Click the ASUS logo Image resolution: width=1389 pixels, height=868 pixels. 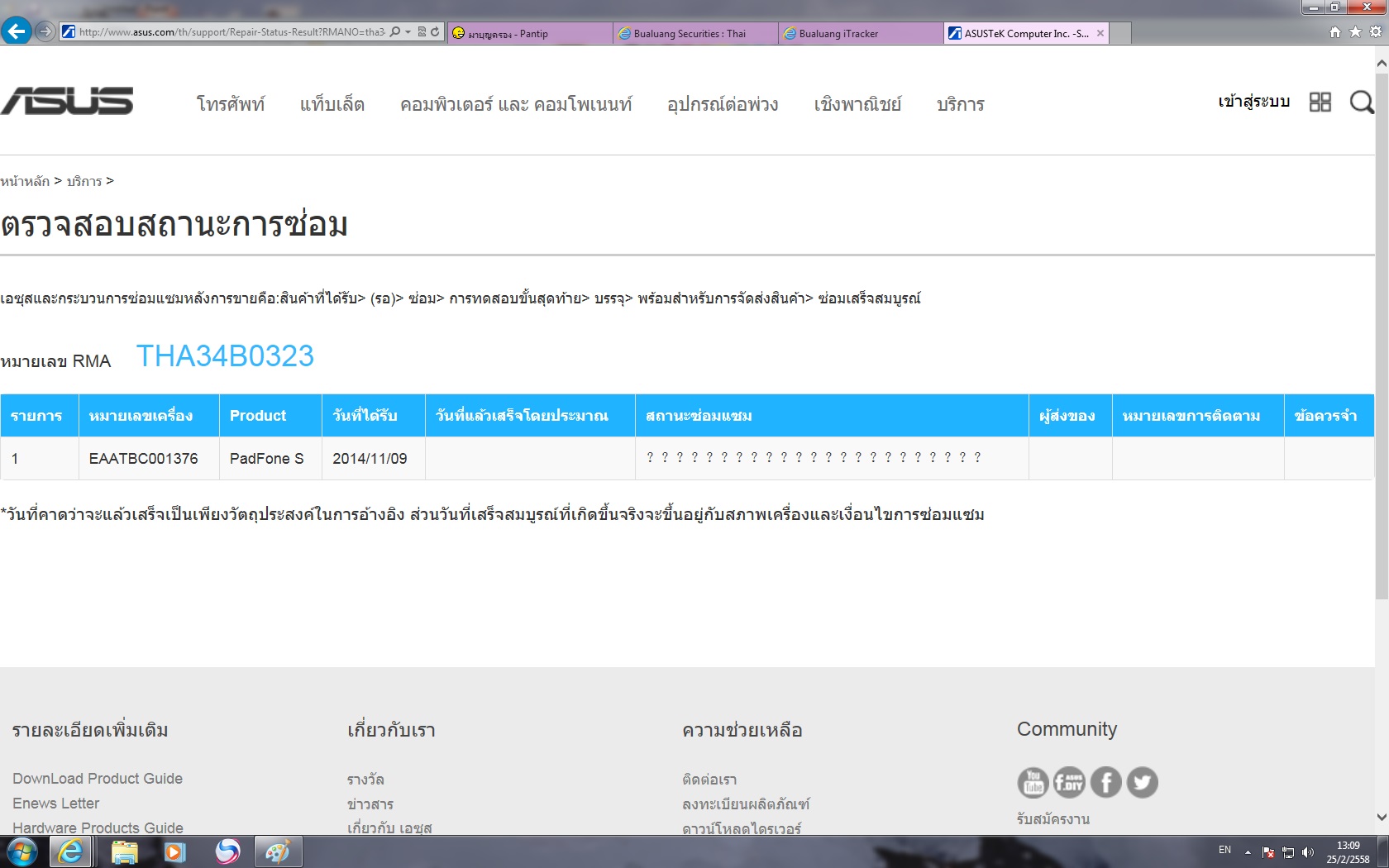coord(67,101)
